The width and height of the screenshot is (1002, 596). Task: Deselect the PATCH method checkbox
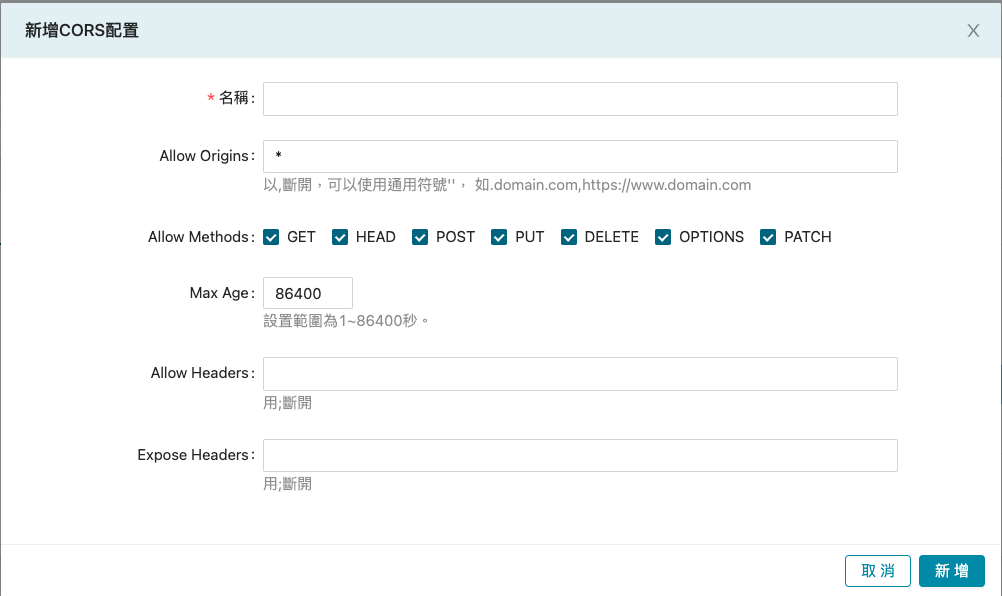tap(768, 237)
